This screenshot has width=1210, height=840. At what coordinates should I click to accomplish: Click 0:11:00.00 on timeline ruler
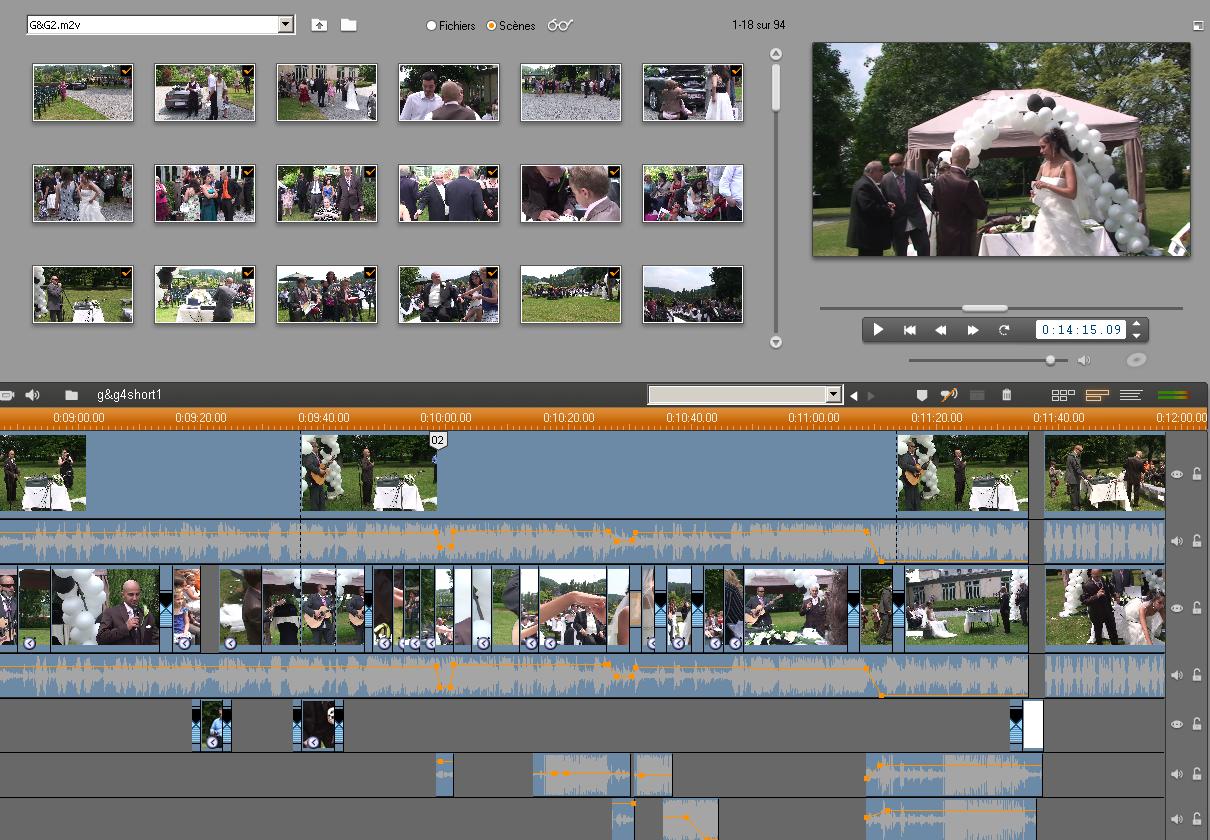pos(813,418)
